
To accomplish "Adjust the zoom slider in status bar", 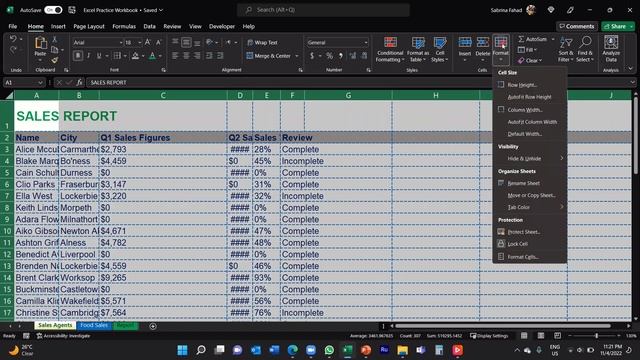I will 596,336.
